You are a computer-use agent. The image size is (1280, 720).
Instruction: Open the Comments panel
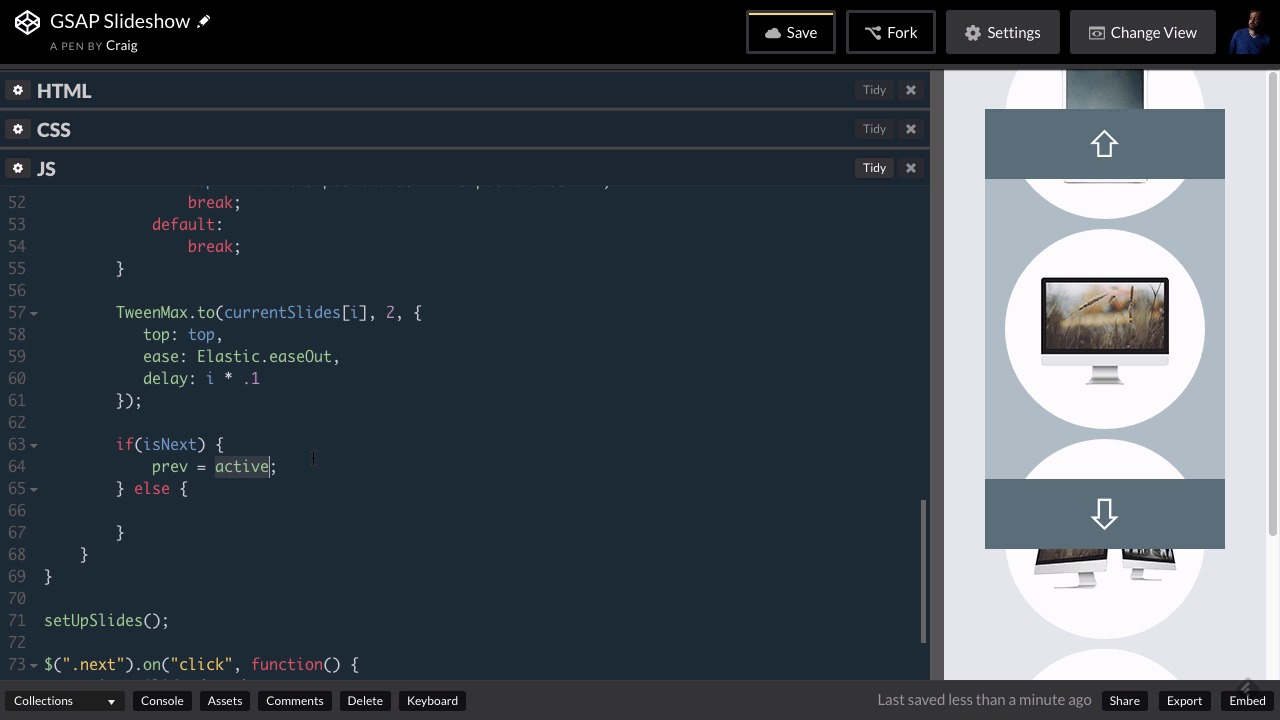point(295,701)
